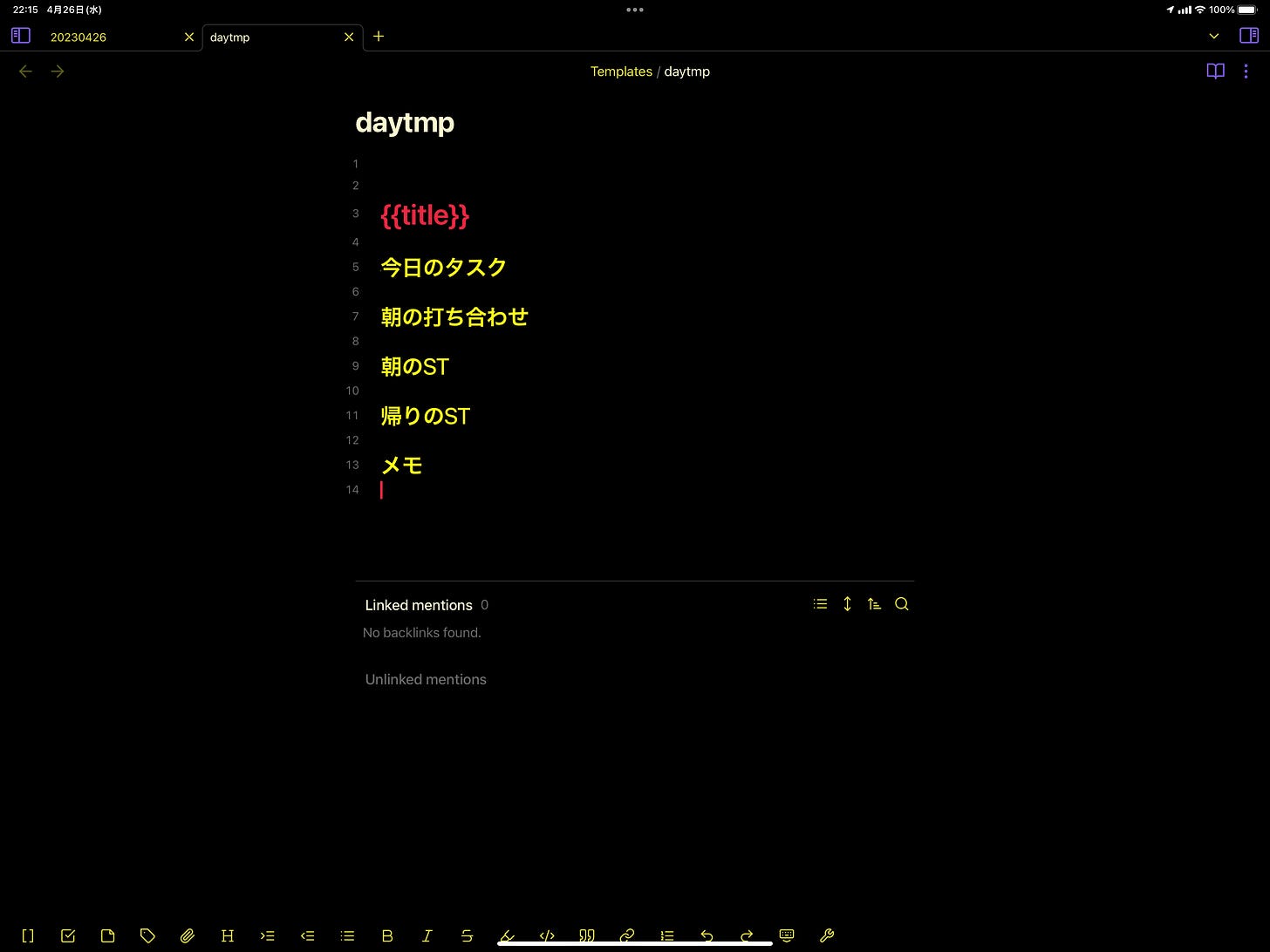
Task: Select the daytmp tab
Action: click(x=230, y=37)
